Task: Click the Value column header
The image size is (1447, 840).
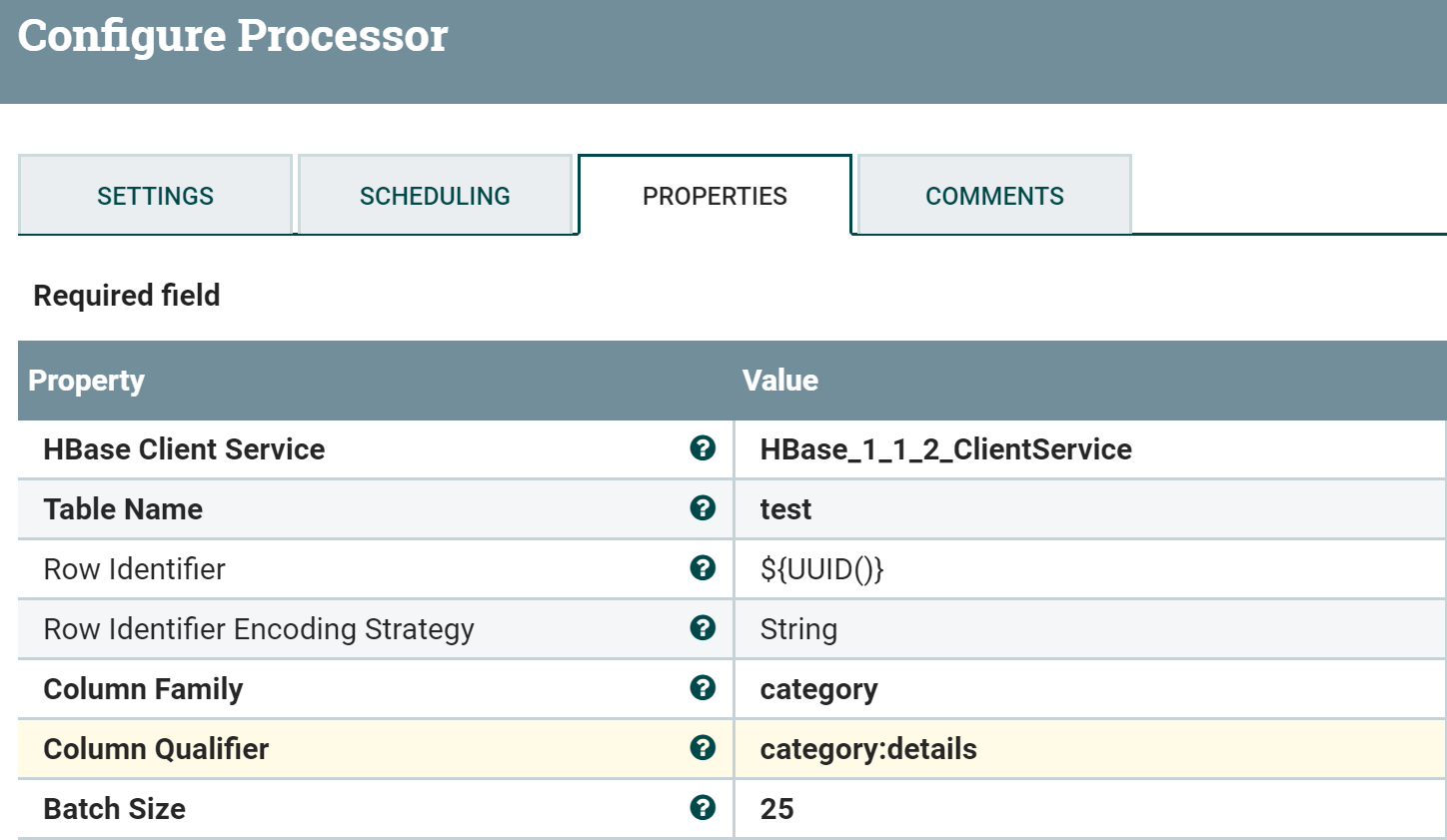Action: (x=779, y=381)
